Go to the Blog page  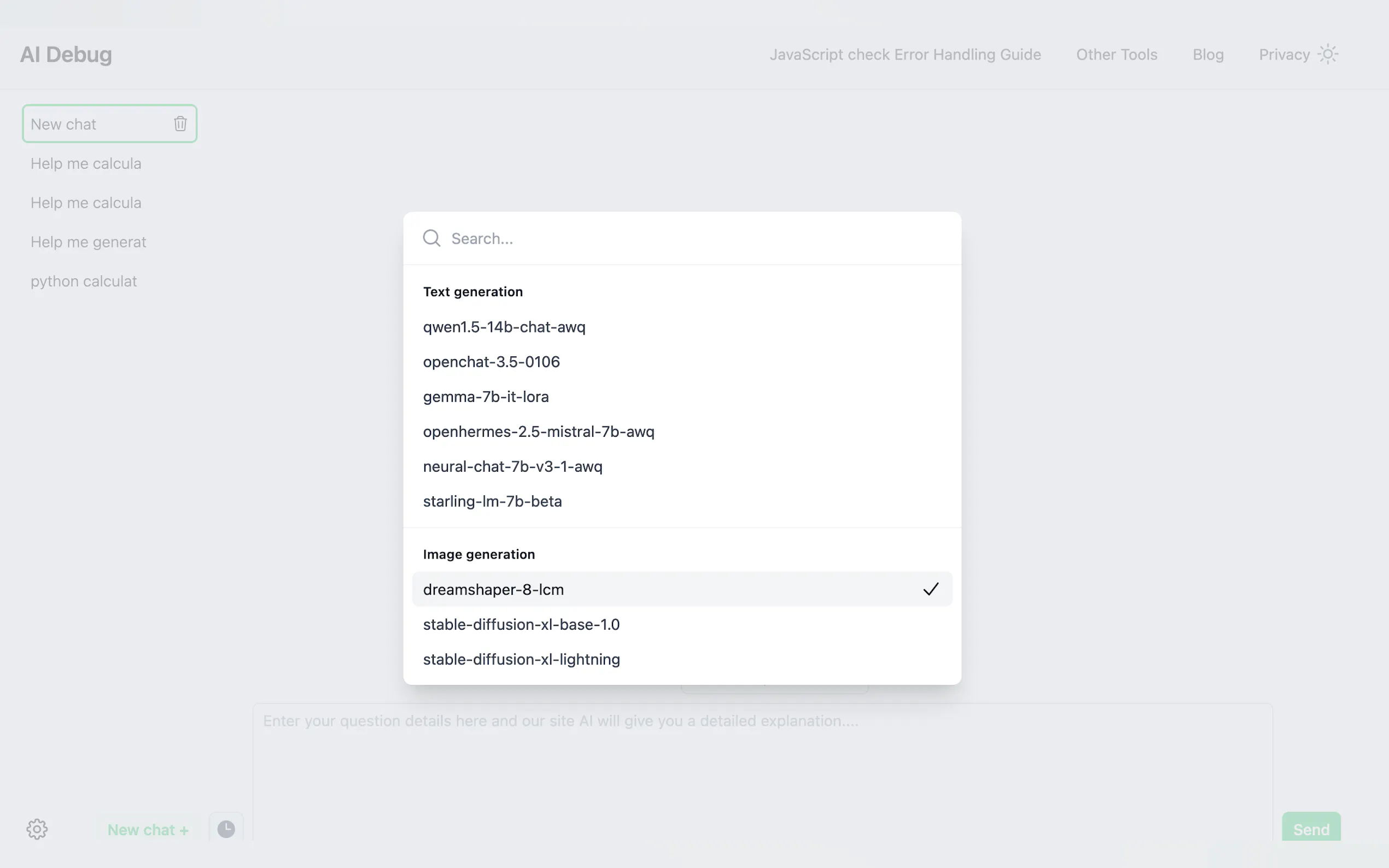1208,55
